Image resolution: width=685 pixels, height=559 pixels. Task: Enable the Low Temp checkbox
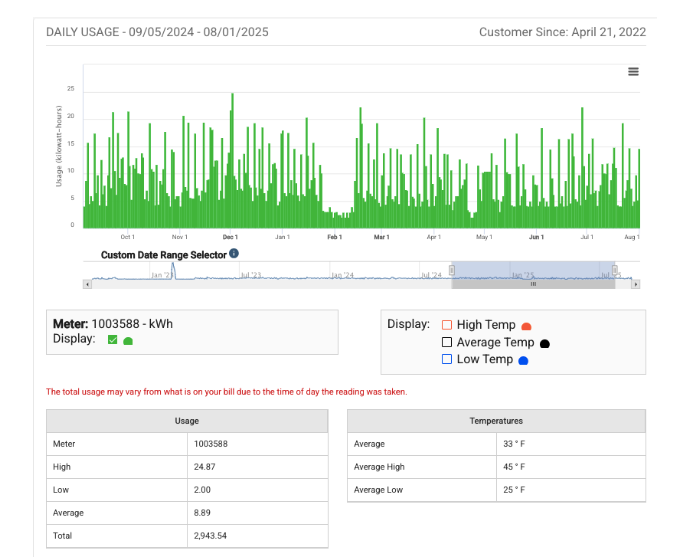tap(446, 359)
